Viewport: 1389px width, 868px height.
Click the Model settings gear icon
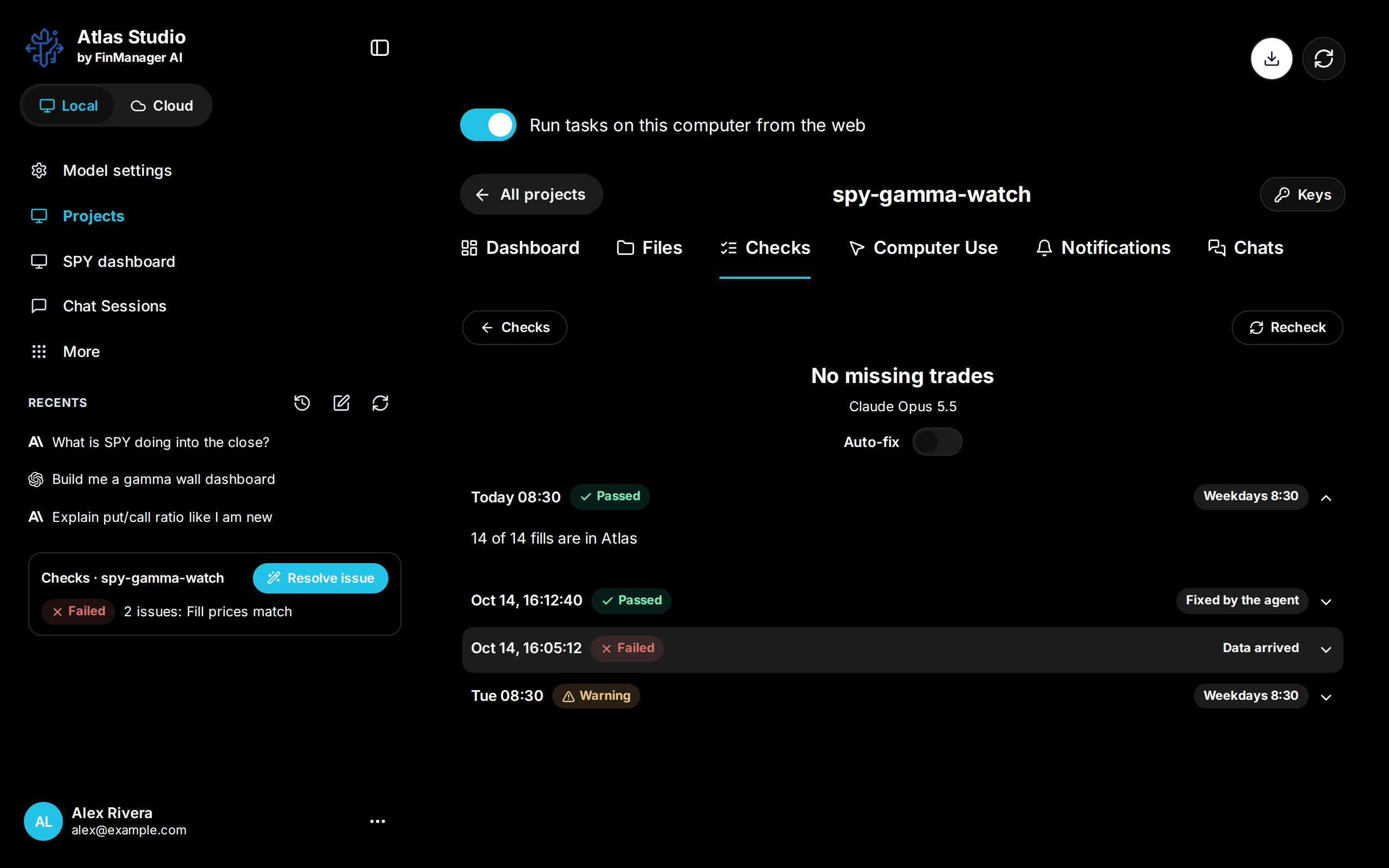coord(39,170)
